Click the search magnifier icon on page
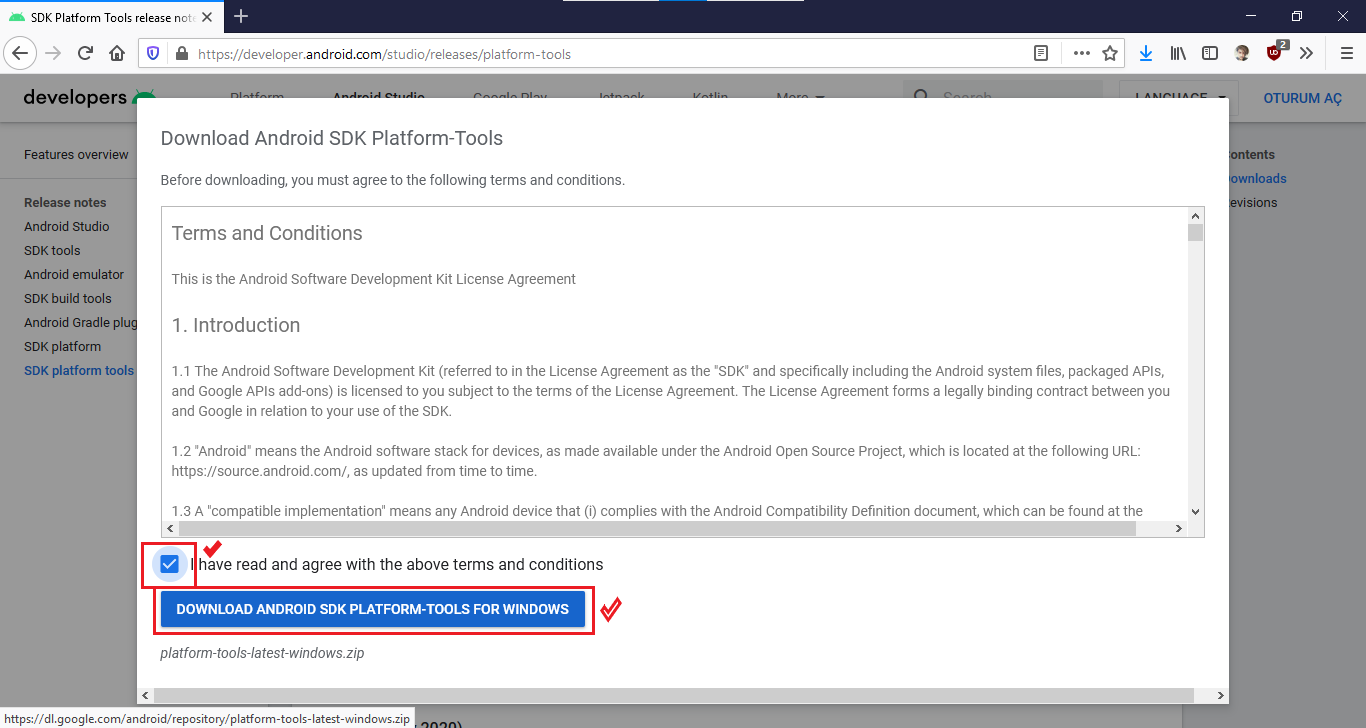This screenshot has height=728, width=1366. pos(922,98)
